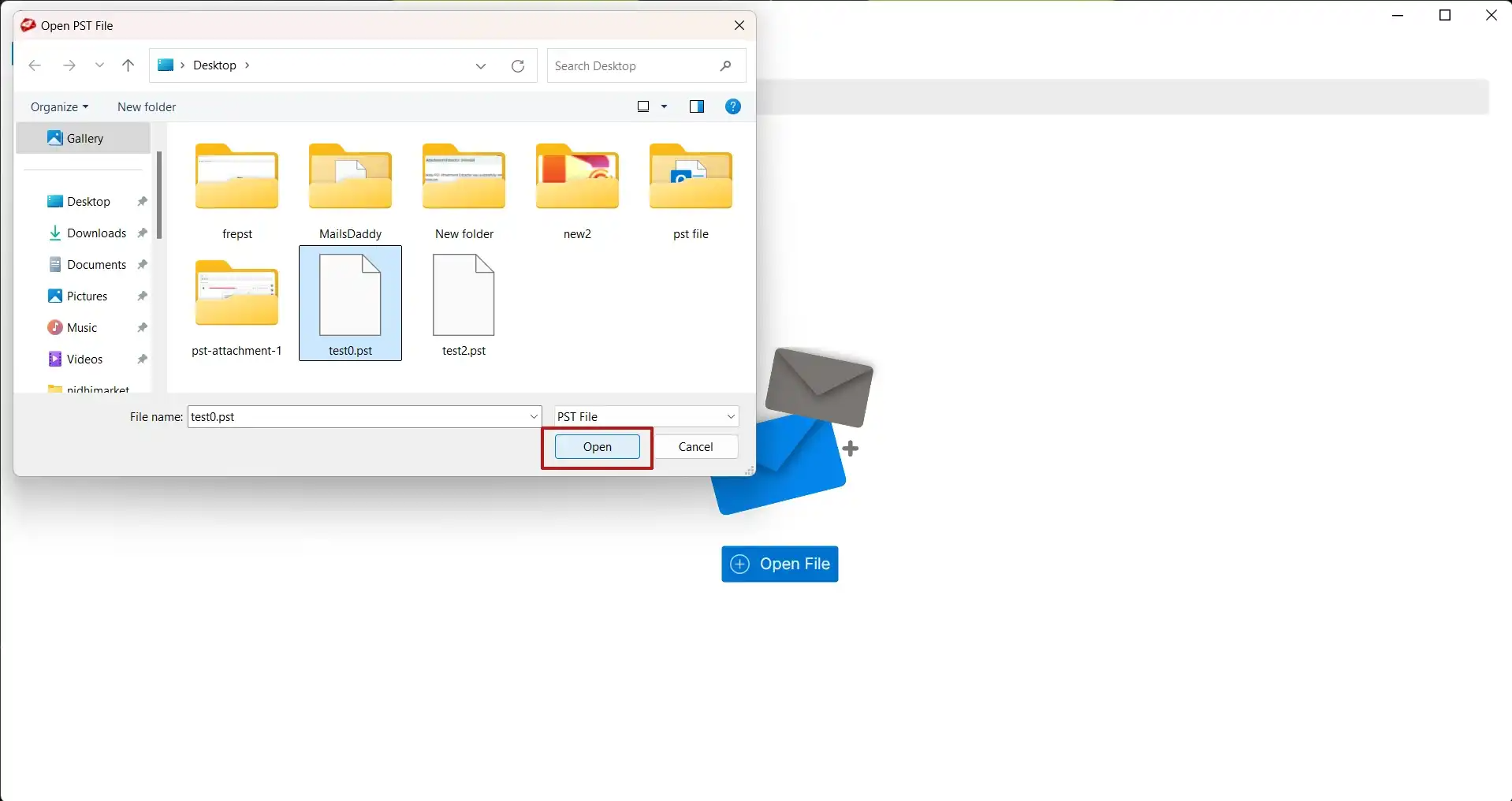Select Gallery in the navigation pane
The image size is (1512, 801).
tap(84, 139)
